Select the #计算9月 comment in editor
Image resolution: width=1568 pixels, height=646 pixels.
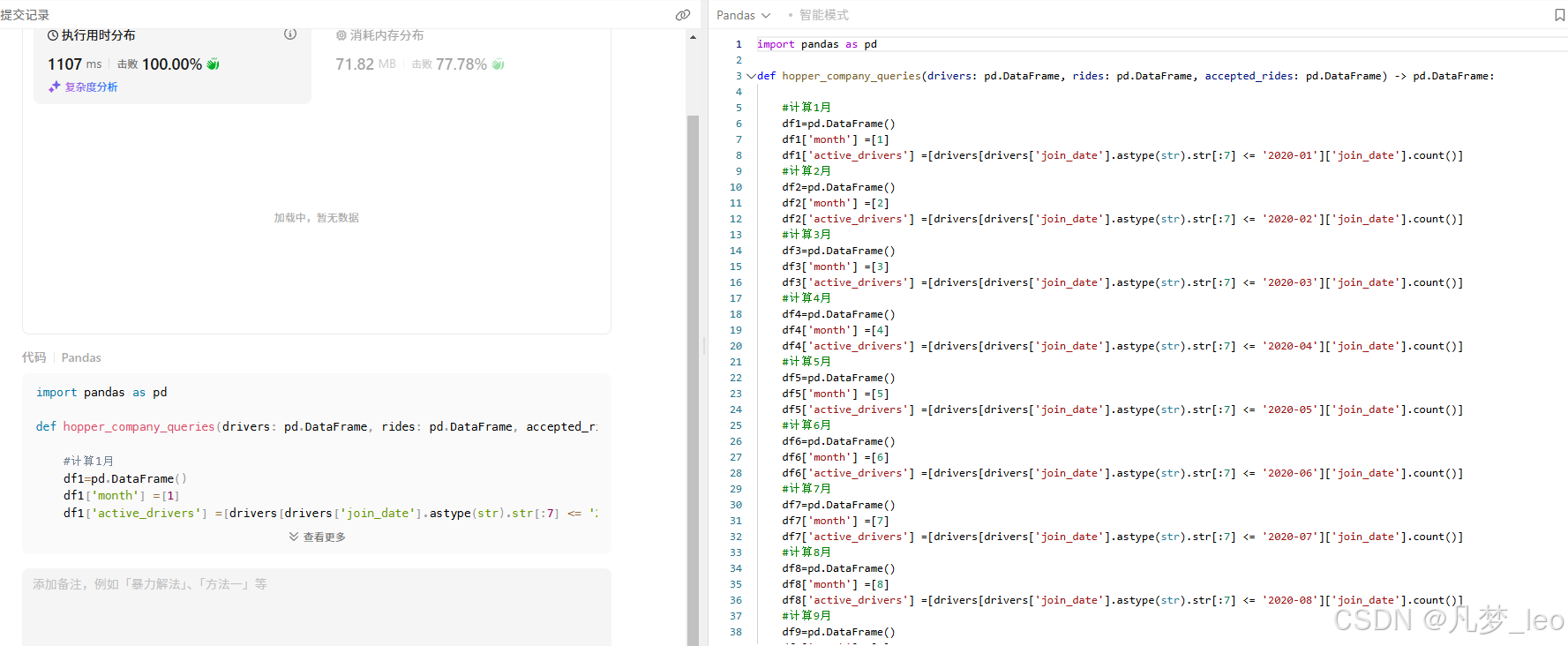coord(806,616)
